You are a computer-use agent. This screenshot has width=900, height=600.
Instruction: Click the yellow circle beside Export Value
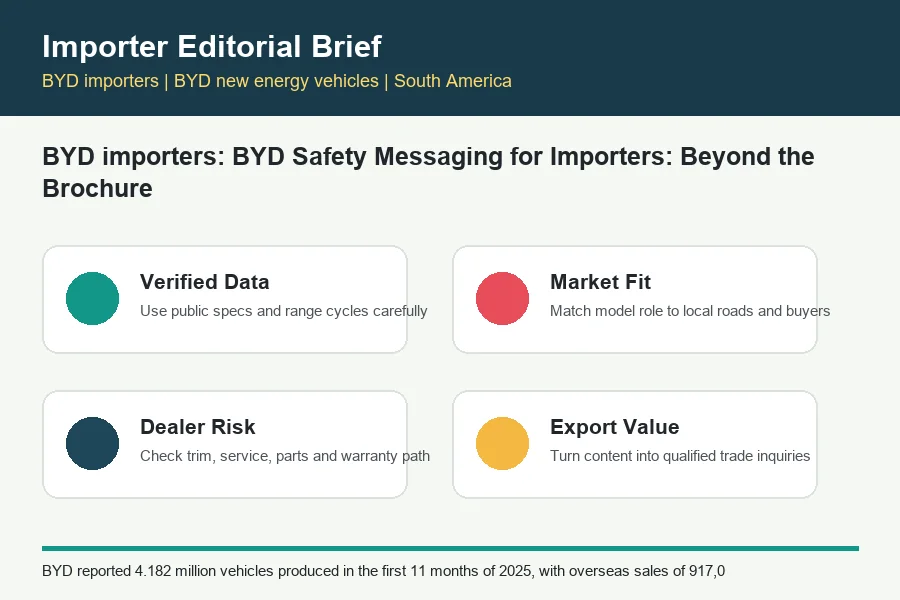(x=502, y=443)
